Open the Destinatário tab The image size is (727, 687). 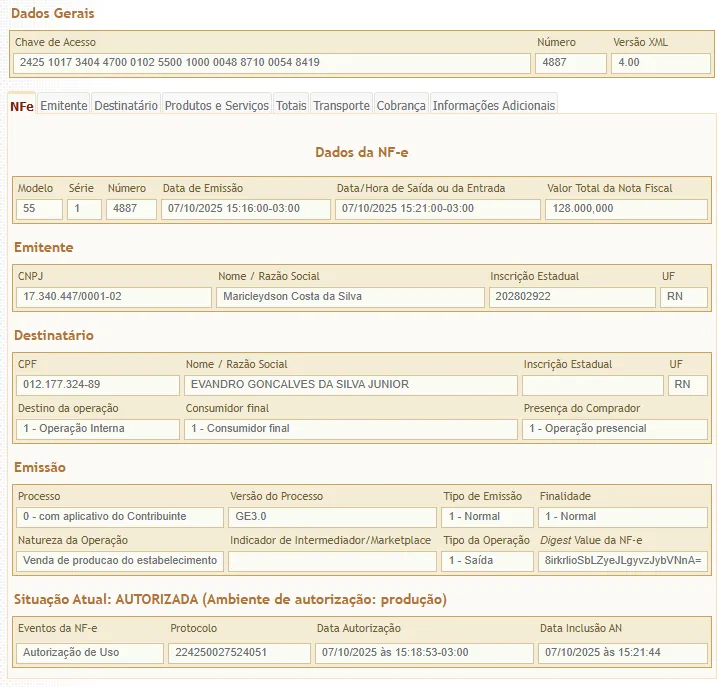pyautogui.click(x=126, y=105)
